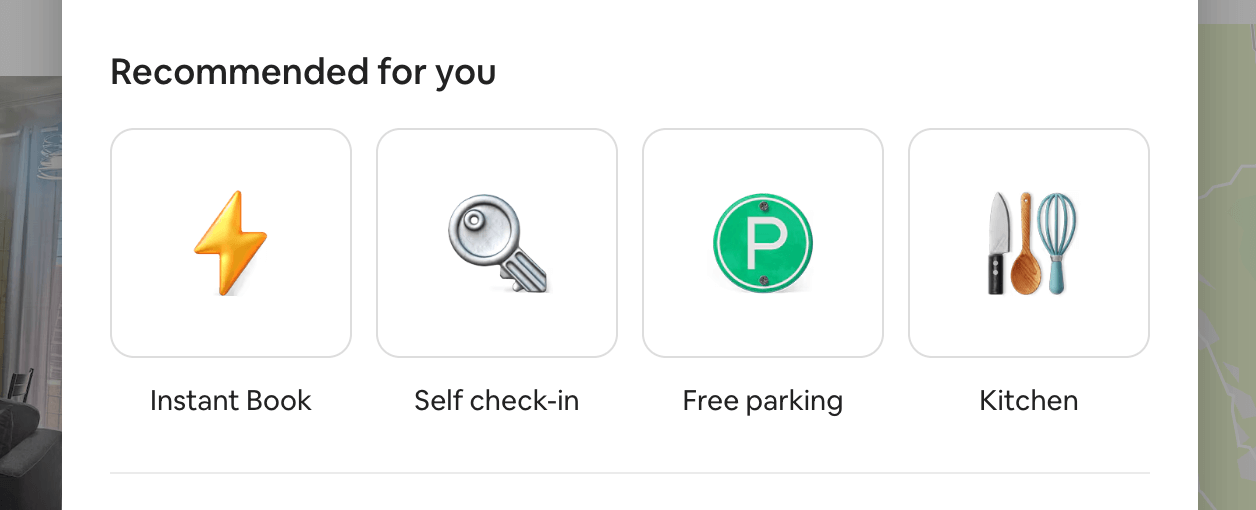This screenshot has height=510, width=1256.
Task: Select the "Kitchen" text label
Action: point(1029,401)
